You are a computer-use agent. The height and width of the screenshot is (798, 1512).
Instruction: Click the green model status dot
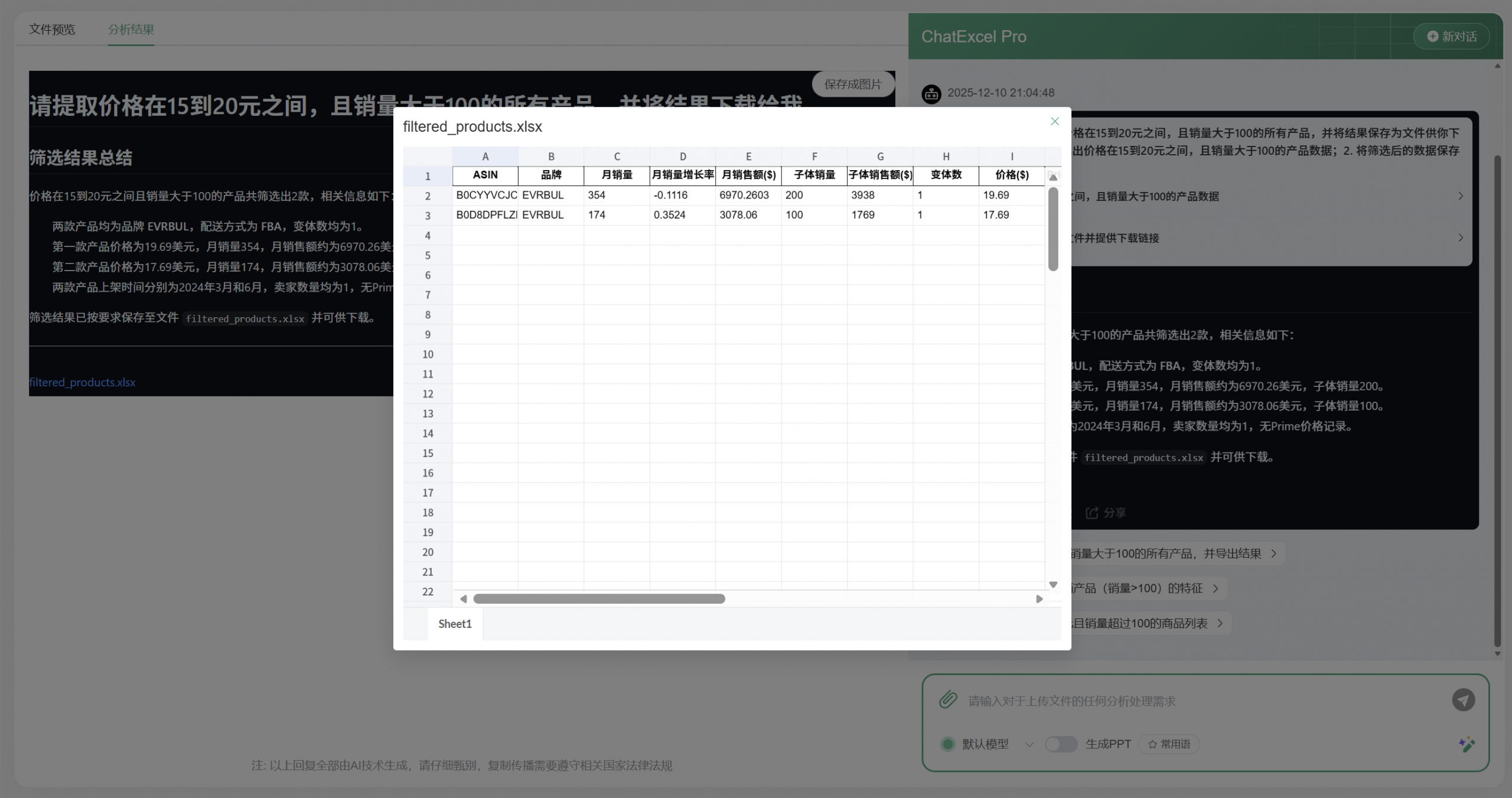tap(949, 744)
